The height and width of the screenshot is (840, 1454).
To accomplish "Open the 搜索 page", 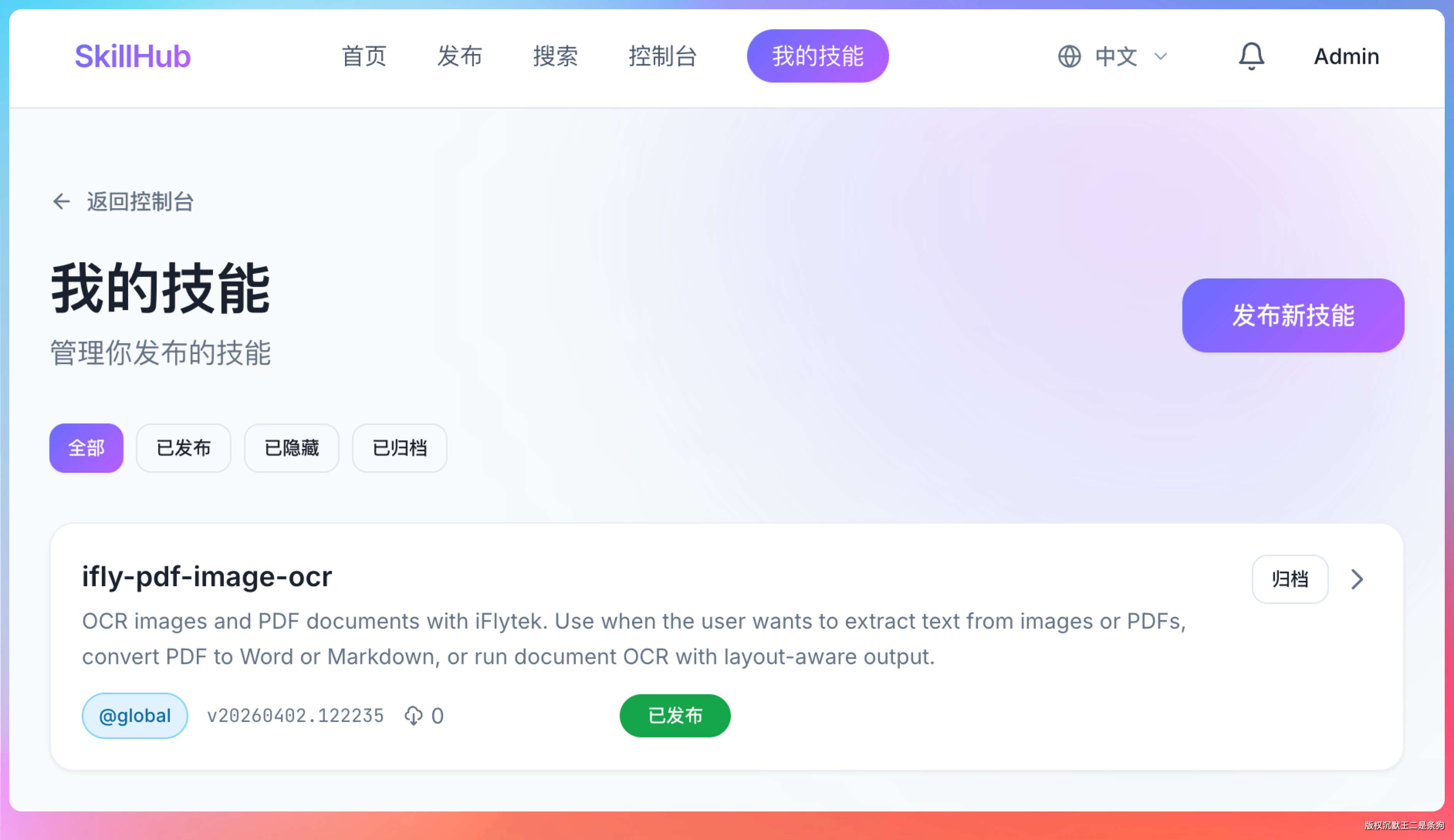I will [x=555, y=56].
